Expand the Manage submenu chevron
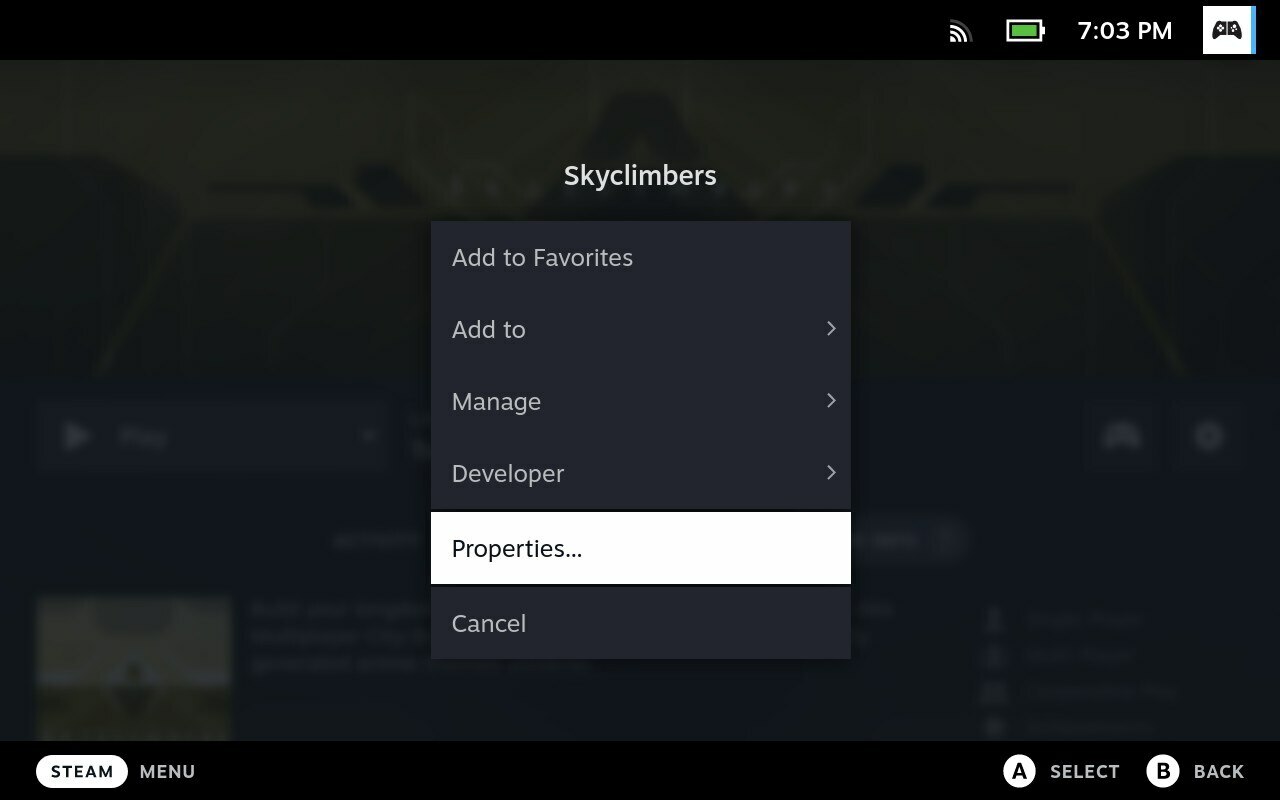The width and height of the screenshot is (1280, 800). coord(830,401)
